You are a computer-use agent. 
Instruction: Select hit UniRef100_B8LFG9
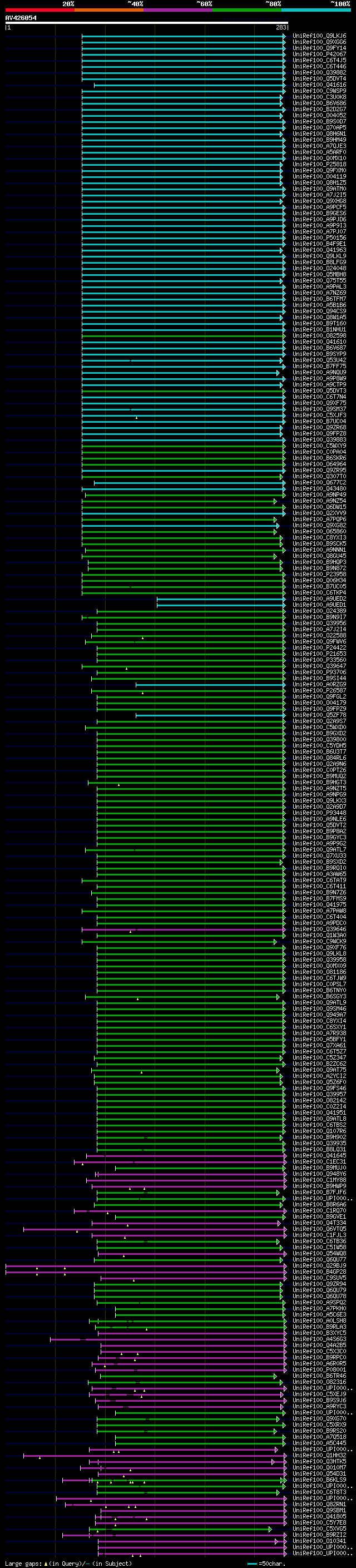319,263
